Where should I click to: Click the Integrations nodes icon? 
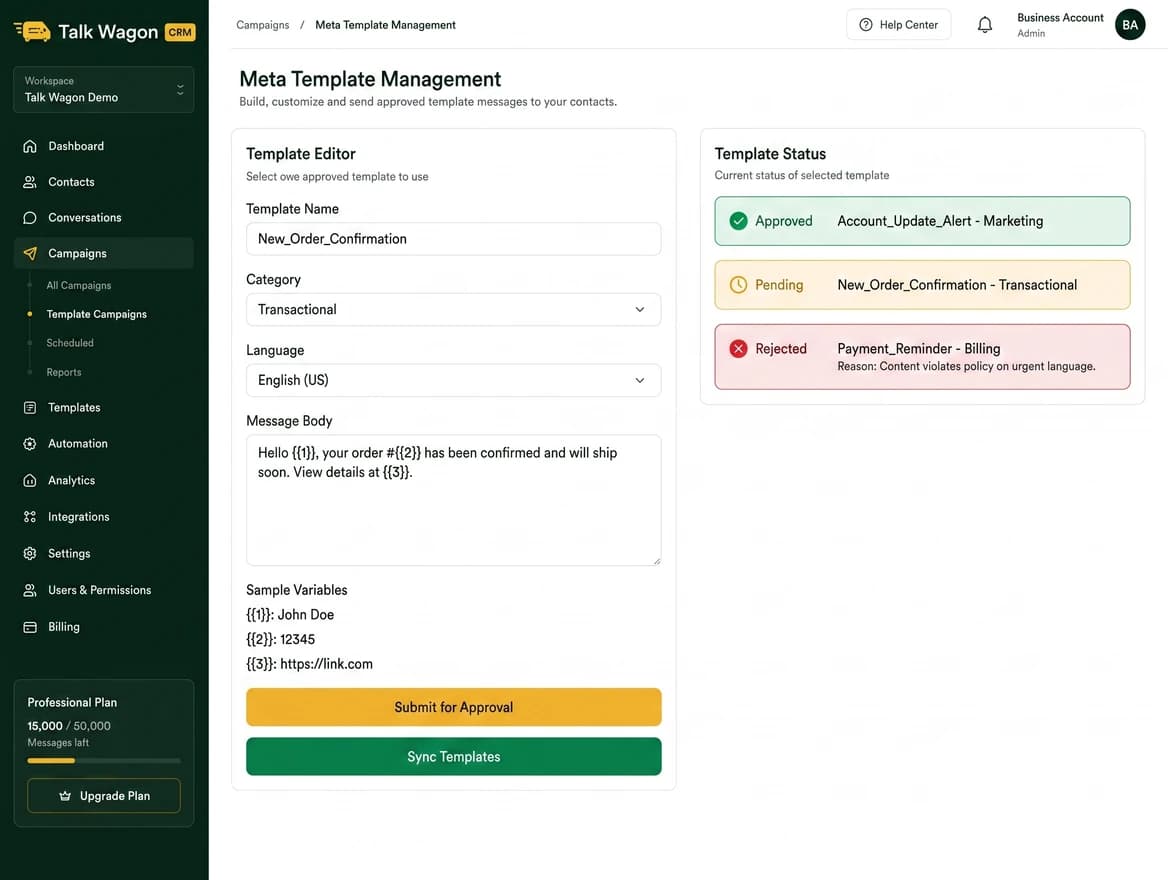coord(30,516)
